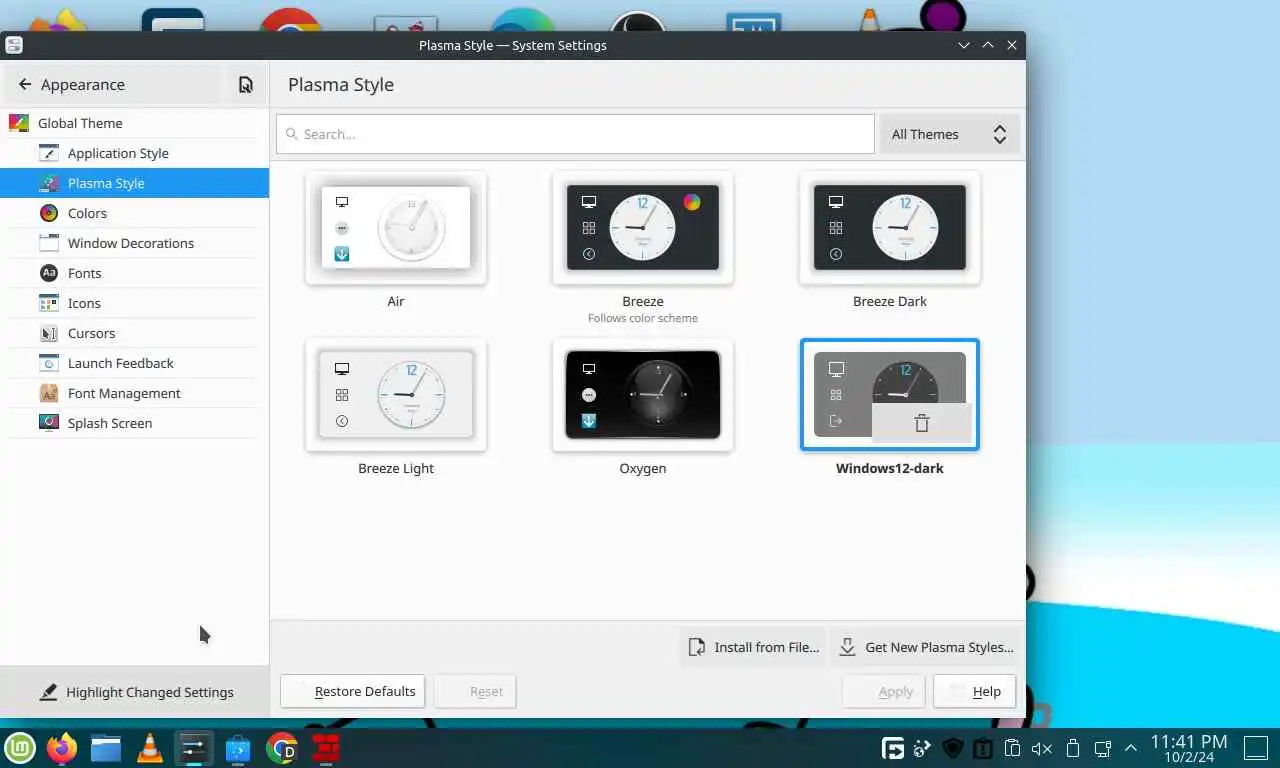Open Splash Screen settings
The height and width of the screenshot is (768, 1280).
(x=134, y=423)
